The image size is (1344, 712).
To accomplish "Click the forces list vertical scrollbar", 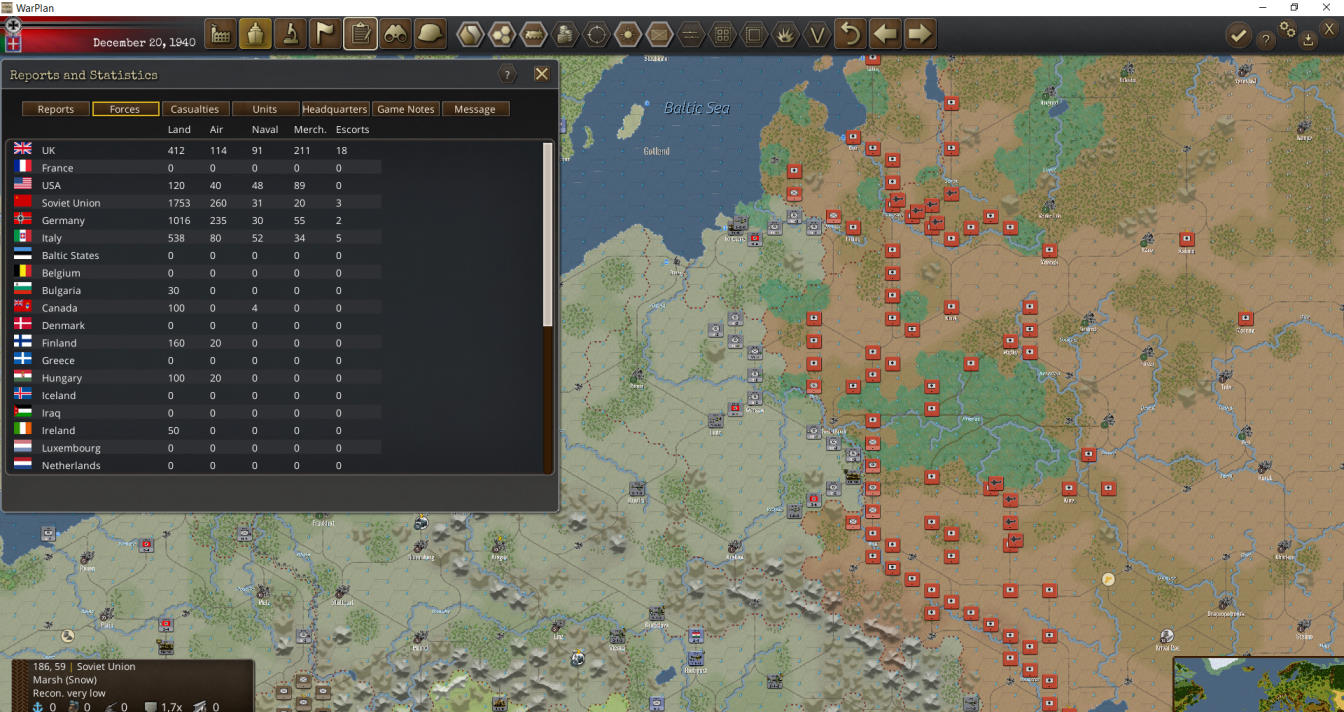I will click(548, 234).
